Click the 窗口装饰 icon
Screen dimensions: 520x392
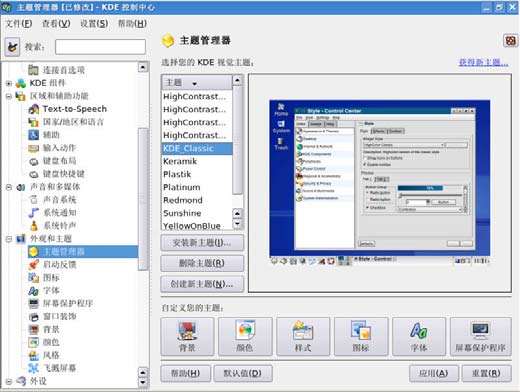point(33,316)
